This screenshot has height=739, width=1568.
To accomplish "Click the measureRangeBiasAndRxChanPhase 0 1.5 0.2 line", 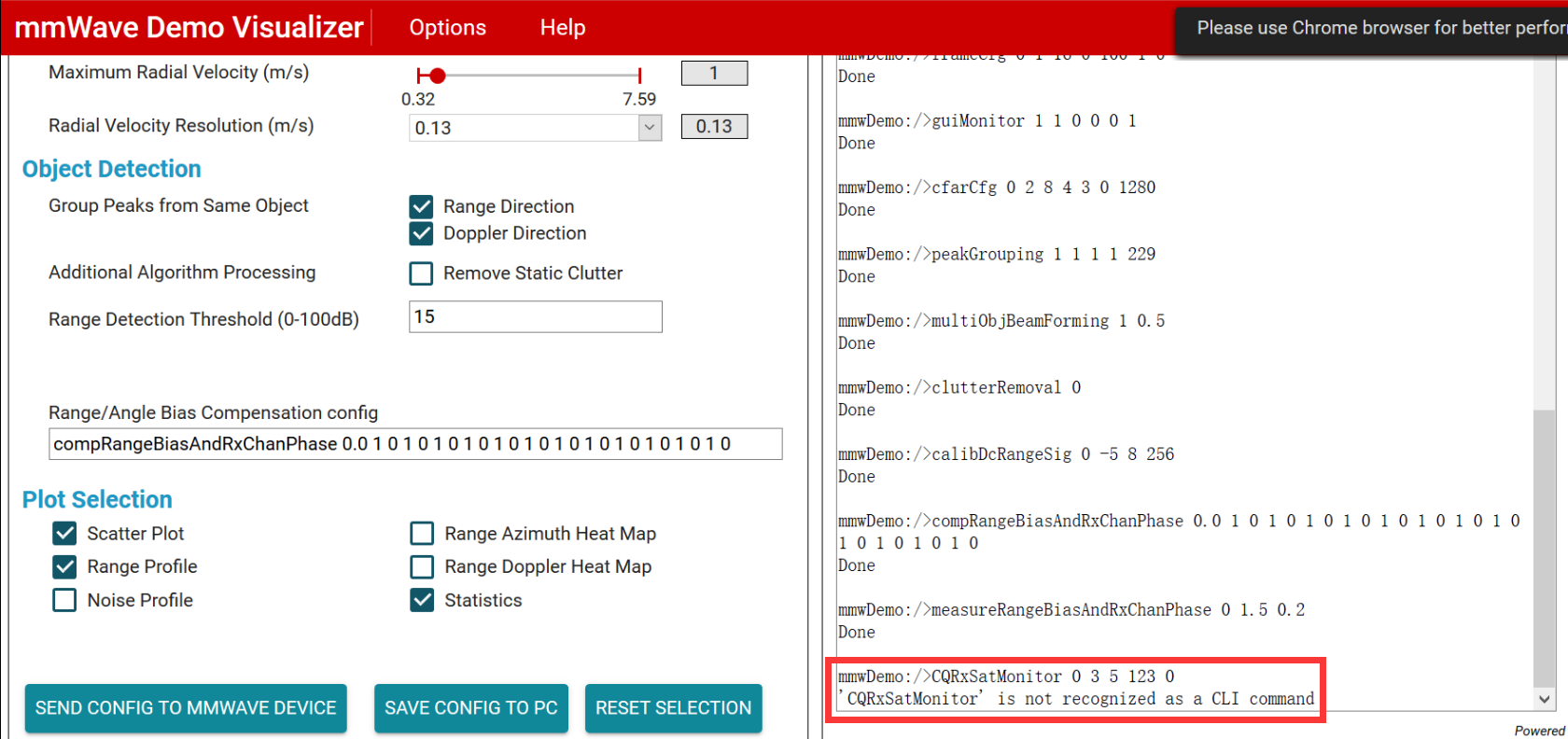I will click(x=1071, y=610).
